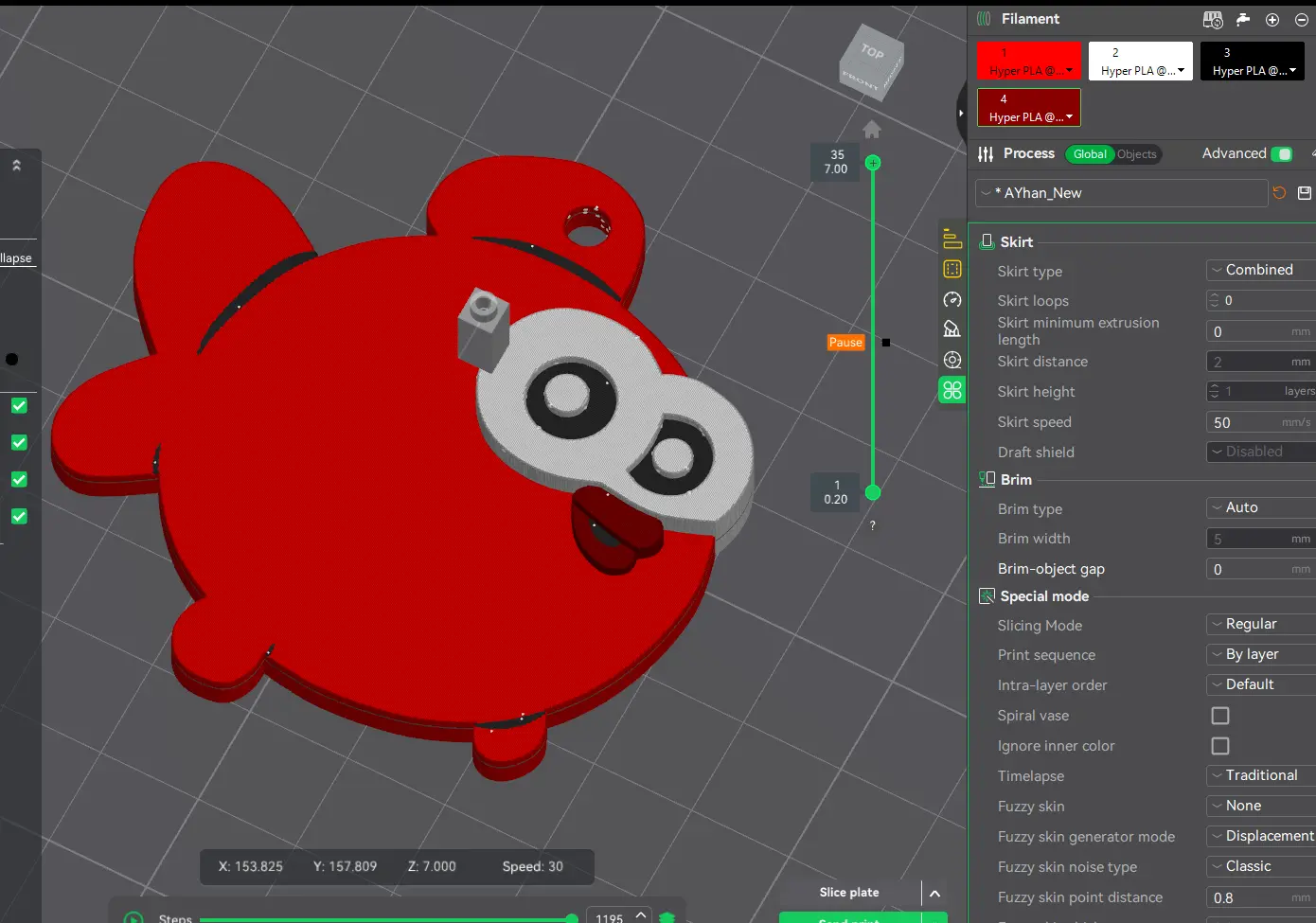The height and width of the screenshot is (923, 1316).
Task: Increase the step counter with up arrow
Action: point(641,914)
